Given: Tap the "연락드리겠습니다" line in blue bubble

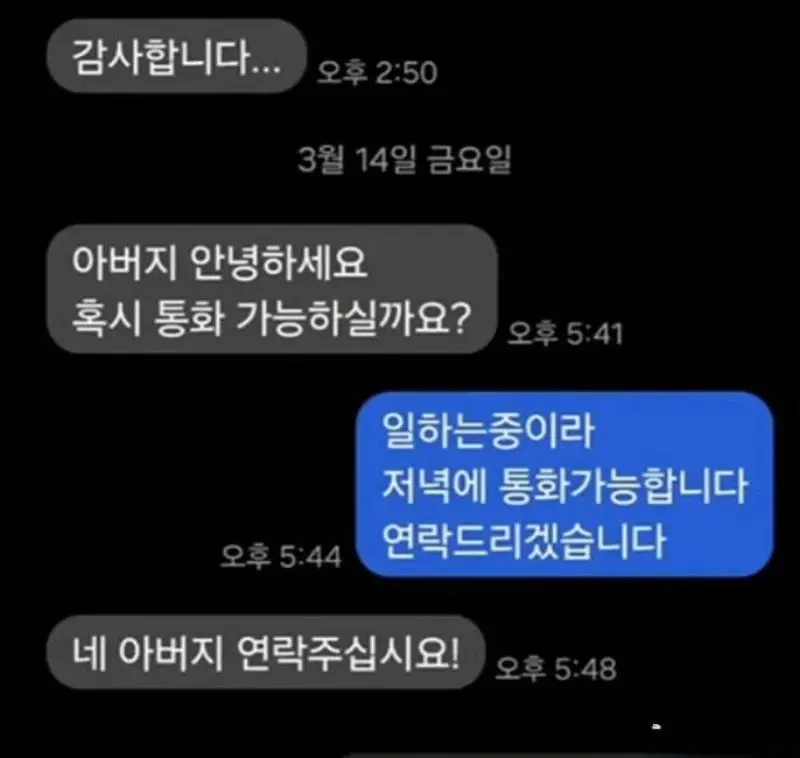Looking at the screenshot, I should click(x=524, y=541).
